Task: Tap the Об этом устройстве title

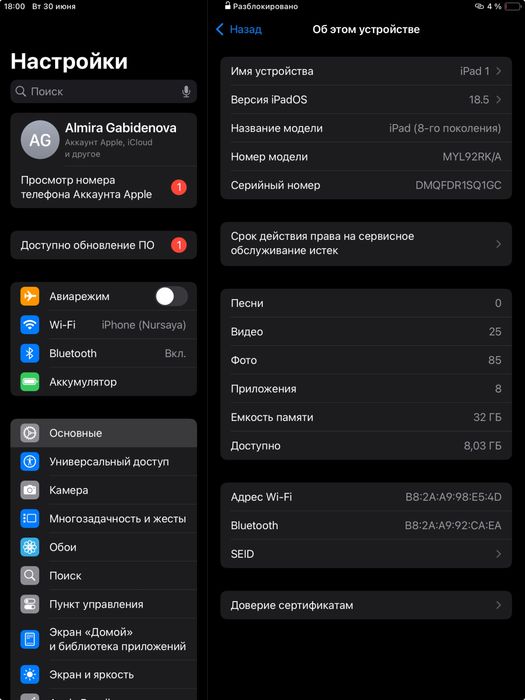Action: [x=366, y=29]
